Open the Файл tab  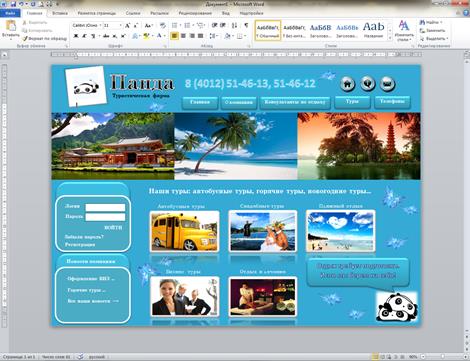click(10, 13)
